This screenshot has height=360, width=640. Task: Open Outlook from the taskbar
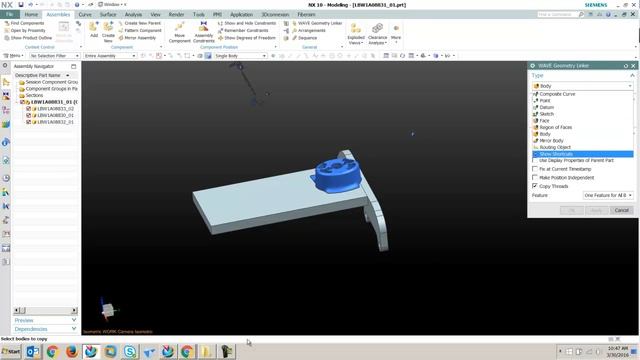coord(33,351)
